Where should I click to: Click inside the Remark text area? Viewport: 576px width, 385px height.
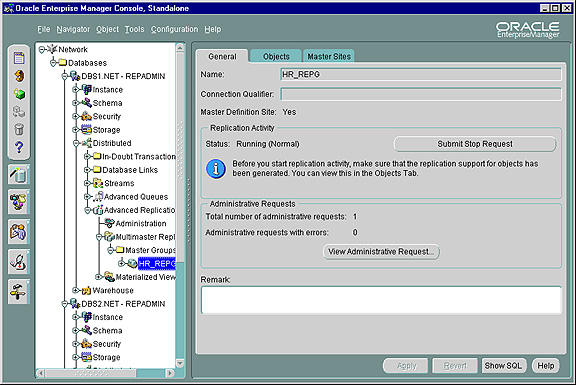381,300
